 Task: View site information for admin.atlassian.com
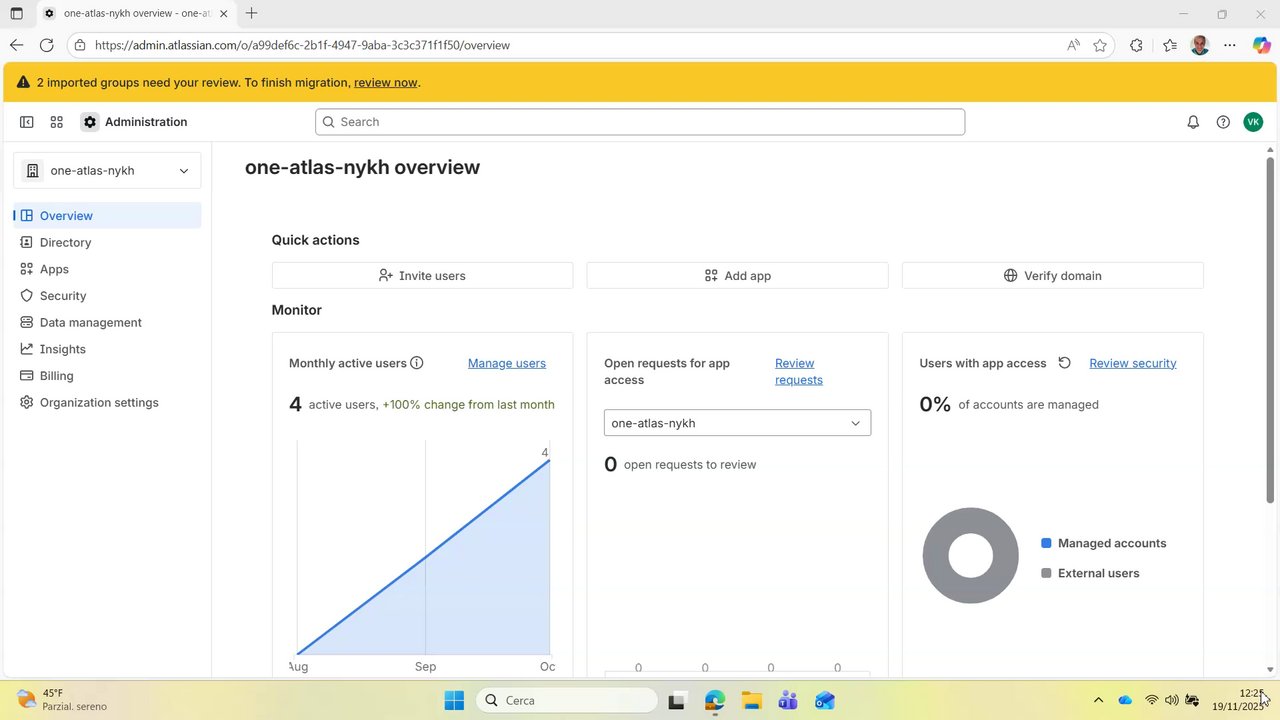(81, 45)
